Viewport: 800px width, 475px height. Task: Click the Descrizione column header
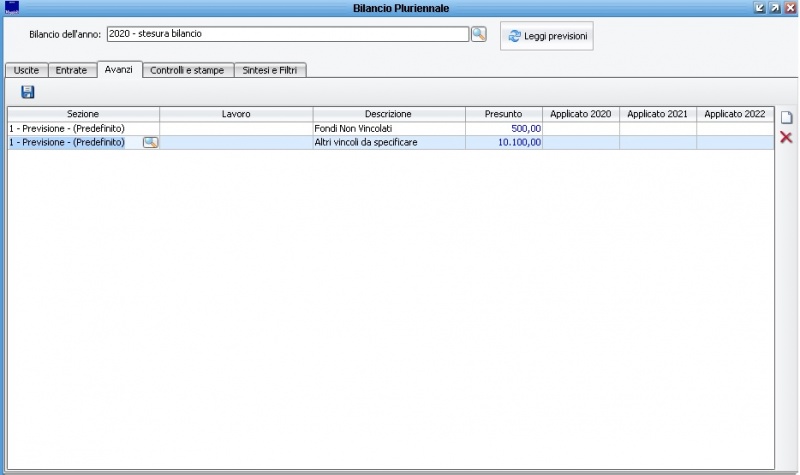[388, 114]
